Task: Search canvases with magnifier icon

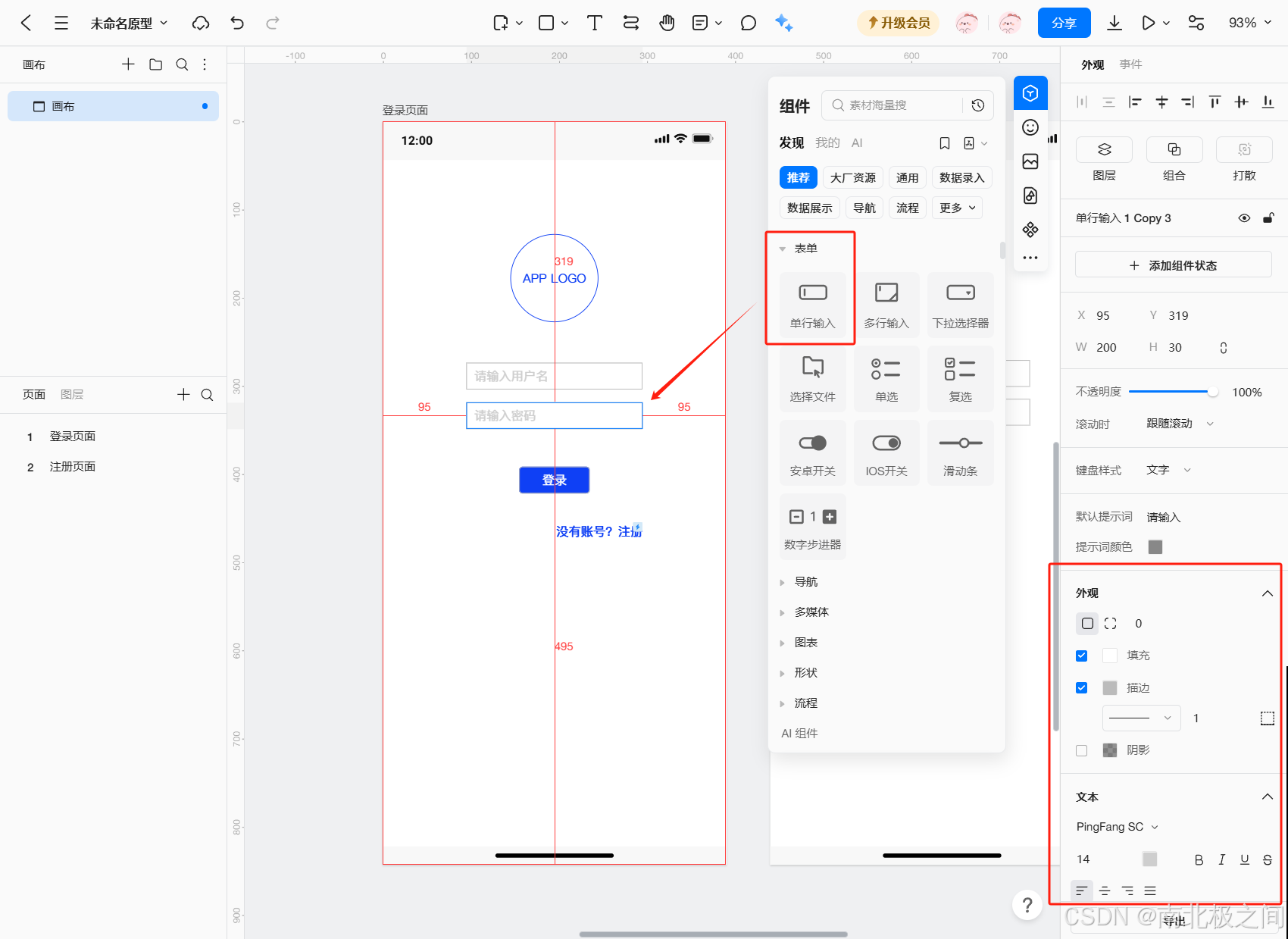Action: tap(182, 64)
